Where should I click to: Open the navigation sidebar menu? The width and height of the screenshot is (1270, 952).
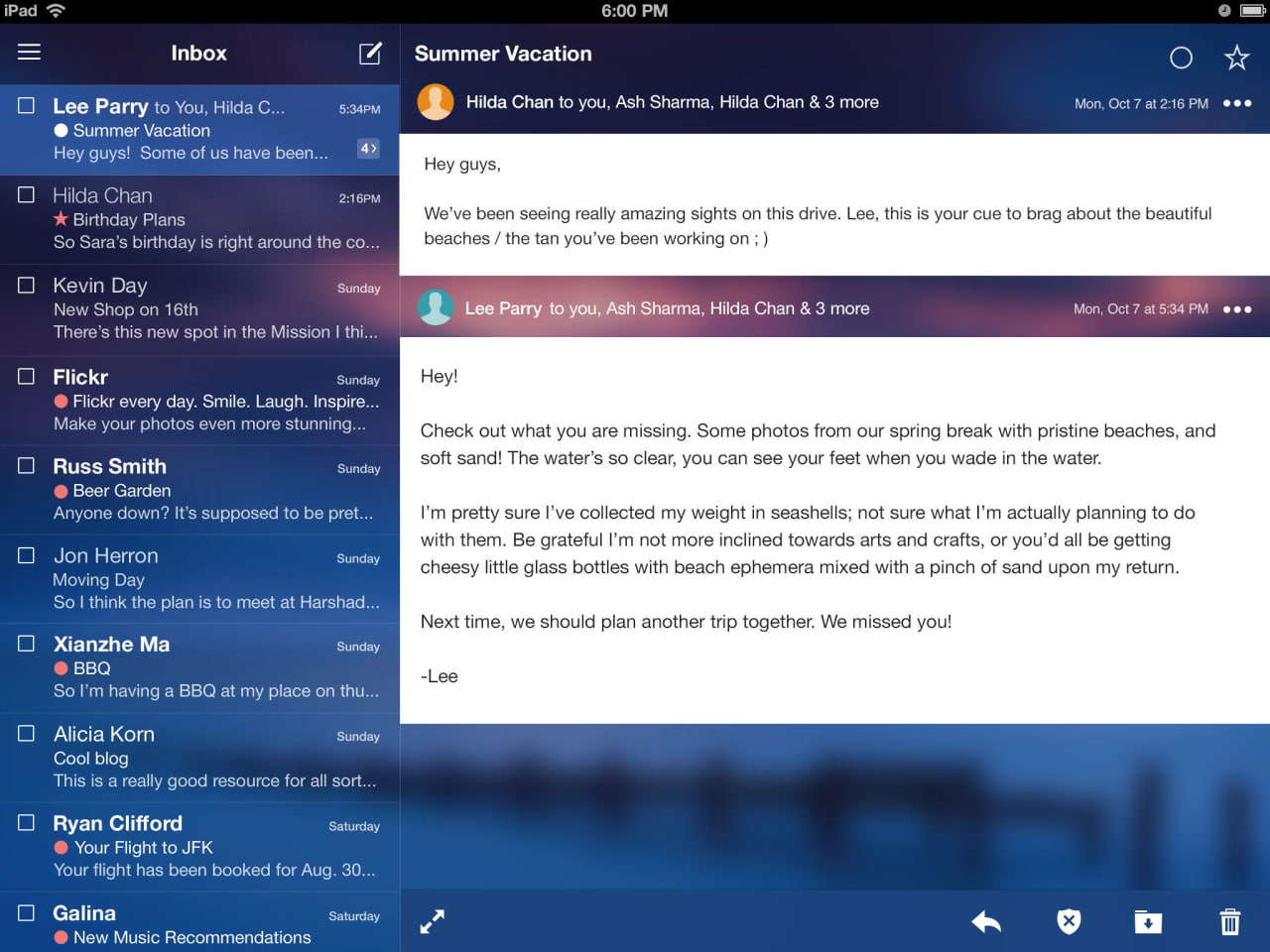29,53
